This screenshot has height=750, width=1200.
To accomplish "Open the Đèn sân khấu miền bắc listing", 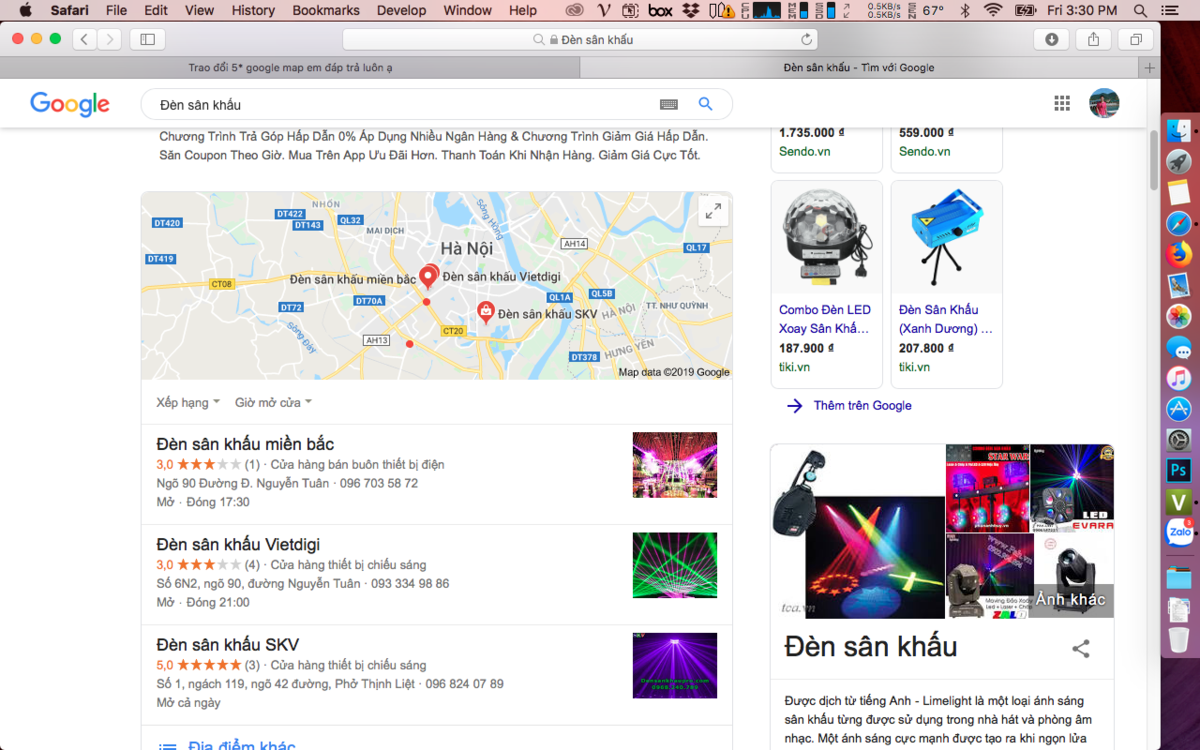I will tap(245, 444).
